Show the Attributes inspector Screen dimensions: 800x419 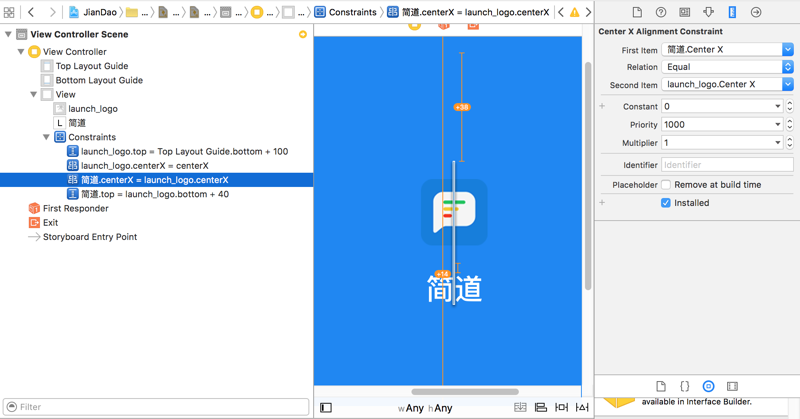(x=708, y=12)
